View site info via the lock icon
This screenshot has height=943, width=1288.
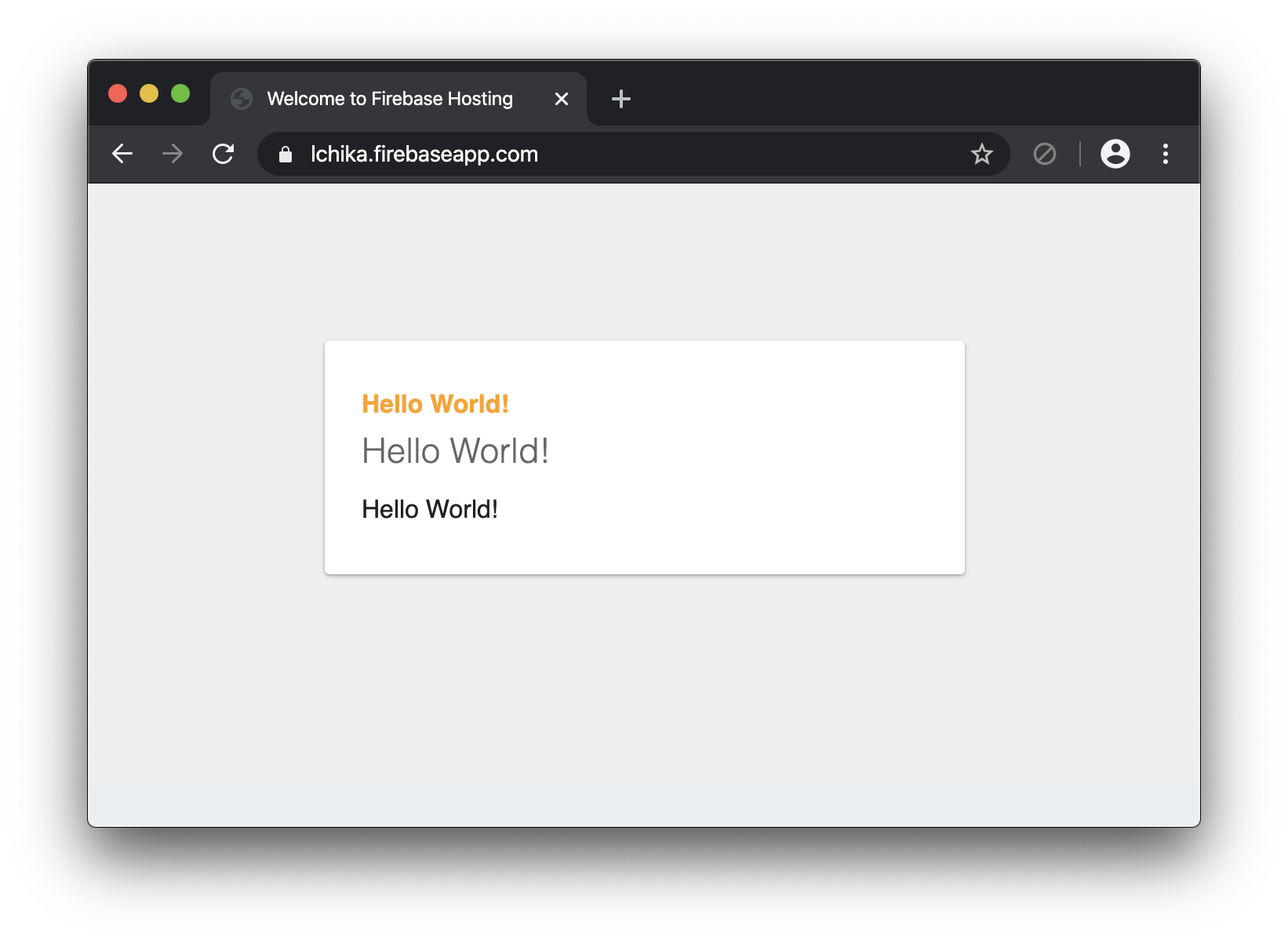coord(286,155)
